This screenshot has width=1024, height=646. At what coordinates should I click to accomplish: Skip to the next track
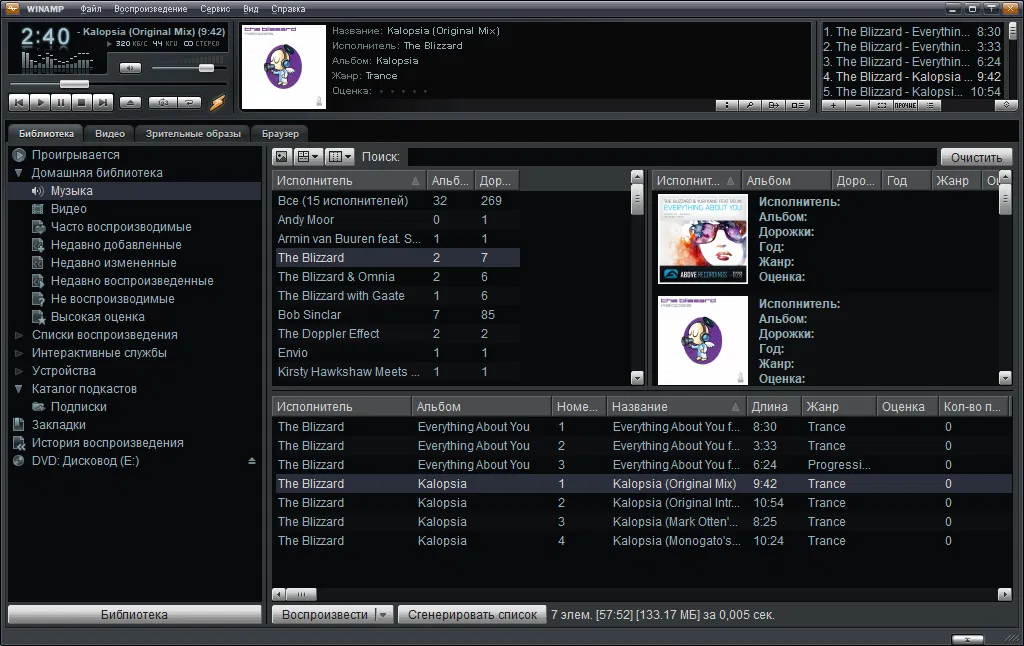(103, 103)
